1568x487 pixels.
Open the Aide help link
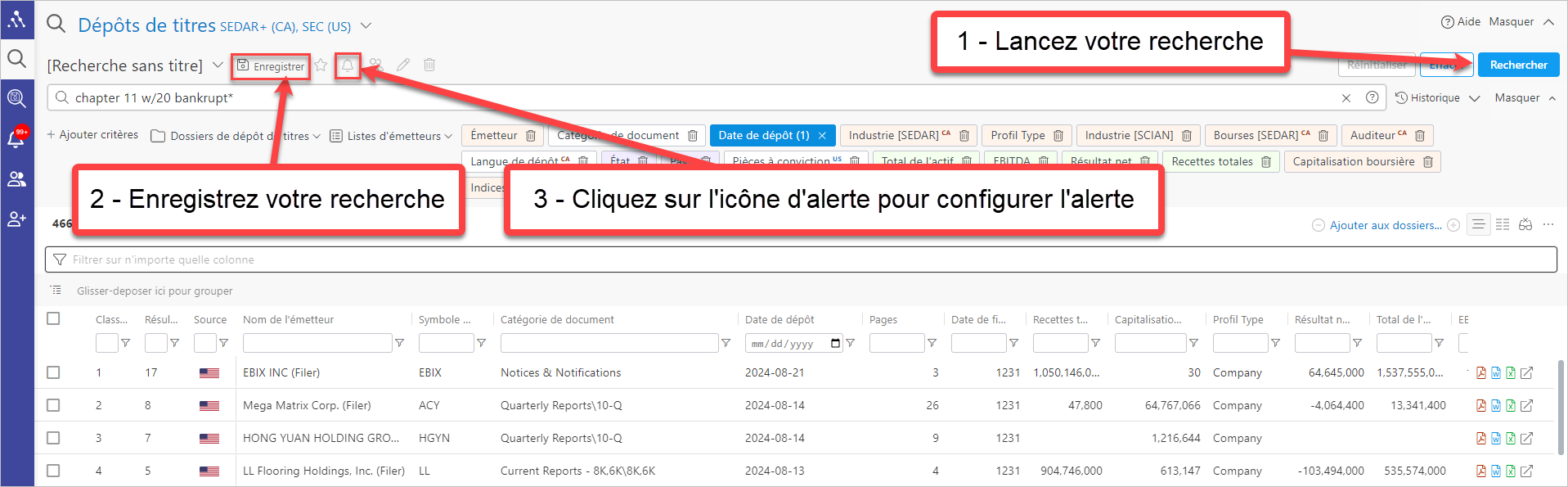(x=1461, y=22)
